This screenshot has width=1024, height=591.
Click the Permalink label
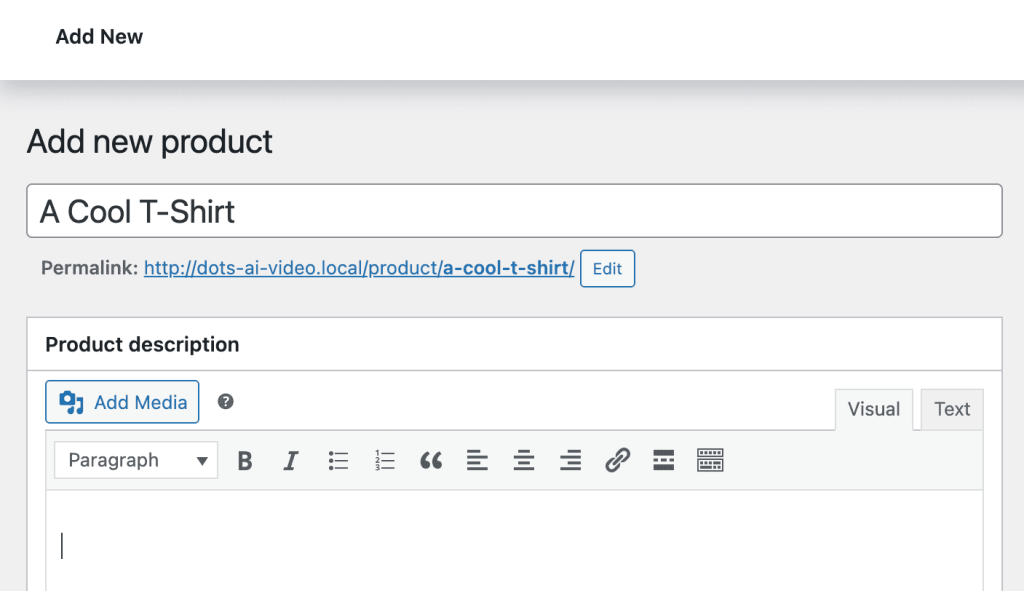click(x=89, y=268)
